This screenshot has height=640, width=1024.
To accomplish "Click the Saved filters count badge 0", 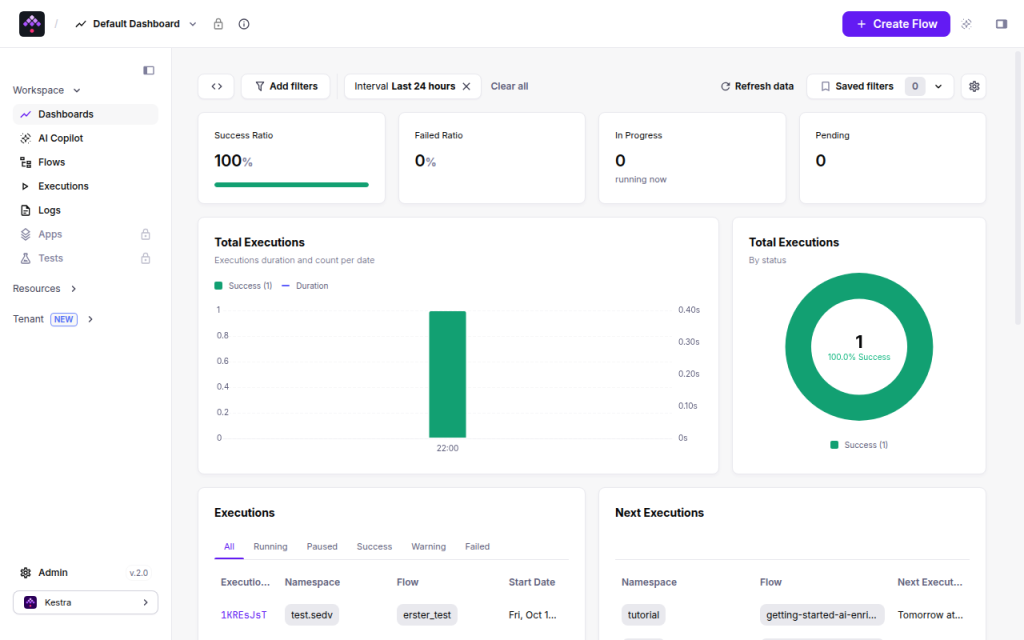I will [x=915, y=86].
